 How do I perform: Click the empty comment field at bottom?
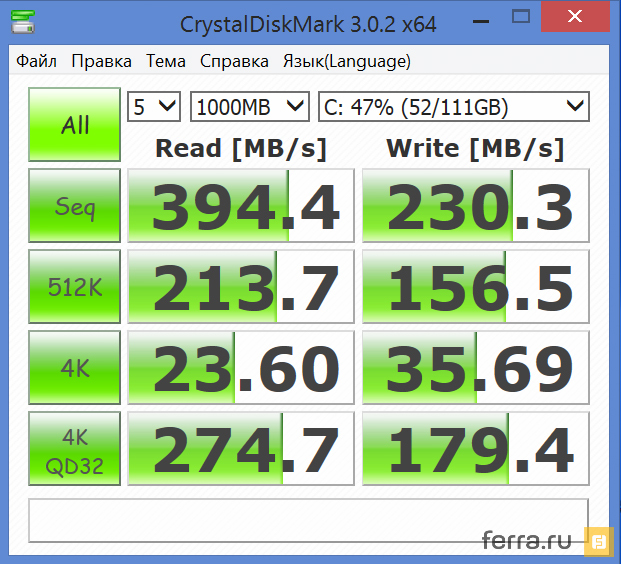tap(310, 520)
